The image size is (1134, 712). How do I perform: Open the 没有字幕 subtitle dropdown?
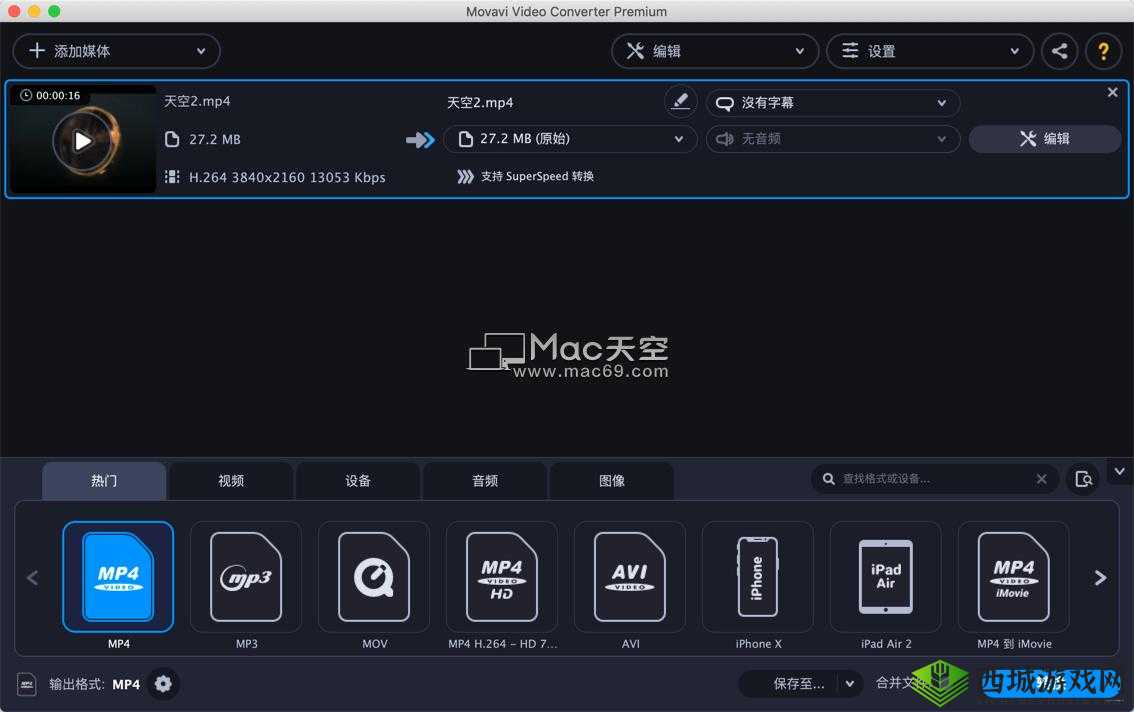click(x=832, y=102)
